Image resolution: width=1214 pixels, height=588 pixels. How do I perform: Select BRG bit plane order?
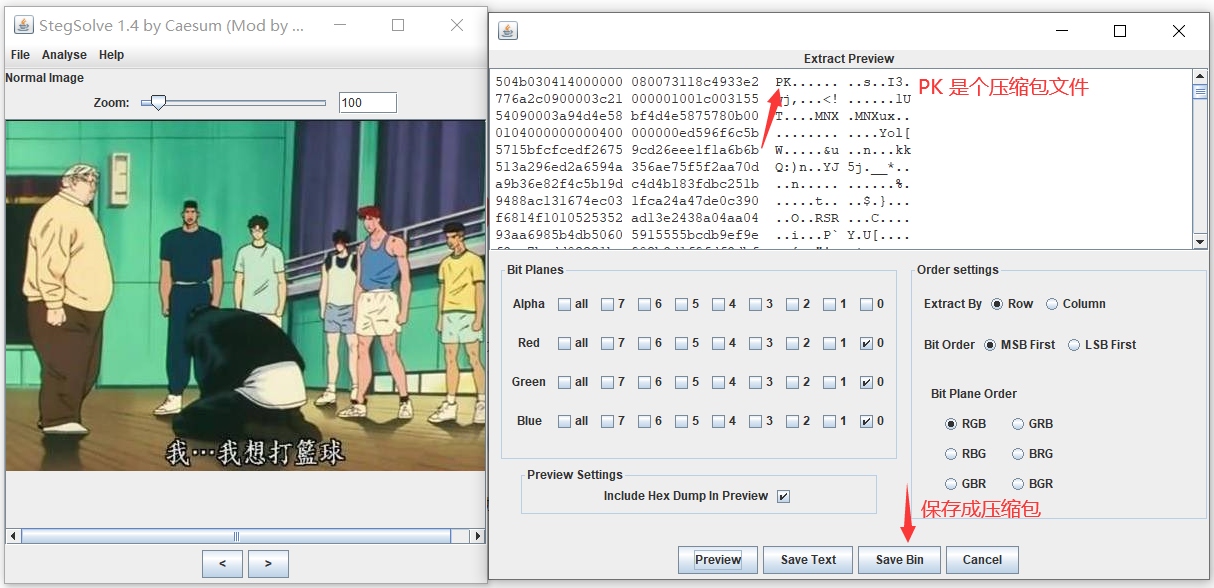[x=1018, y=454]
